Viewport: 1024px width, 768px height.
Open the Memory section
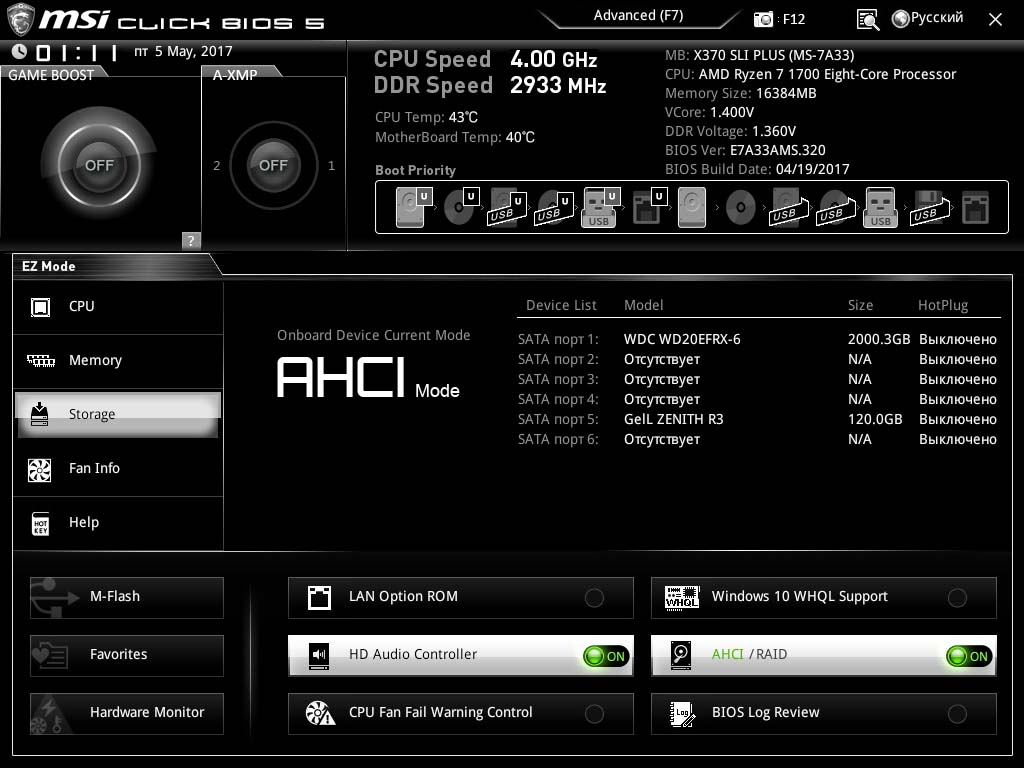pos(118,360)
